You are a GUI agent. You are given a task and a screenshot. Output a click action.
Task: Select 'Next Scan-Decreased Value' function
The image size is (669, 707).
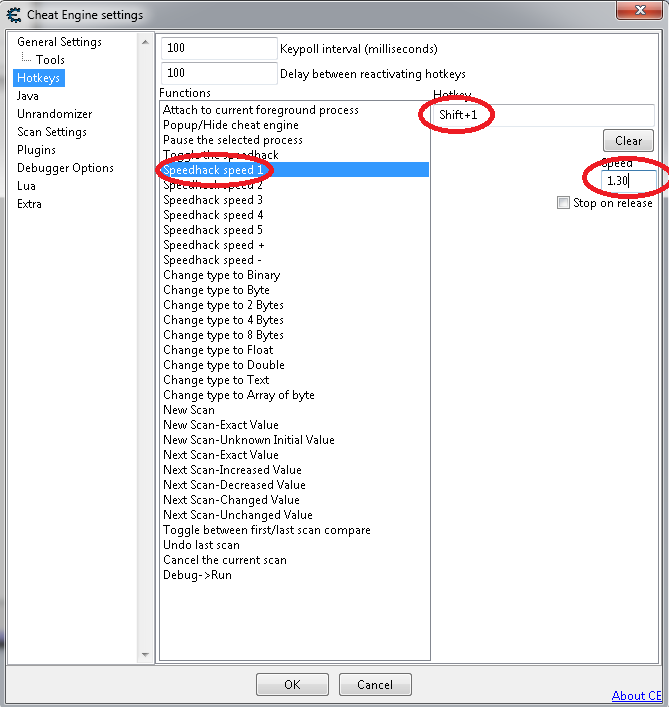[x=295, y=485]
